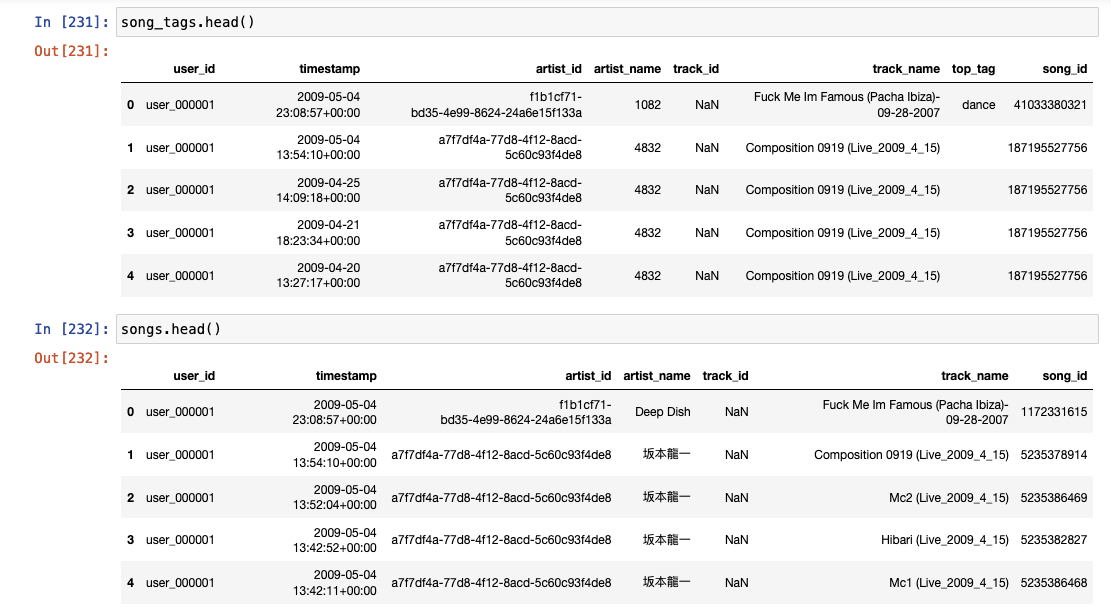Click artist_name value 1082 in first table

[648, 105]
